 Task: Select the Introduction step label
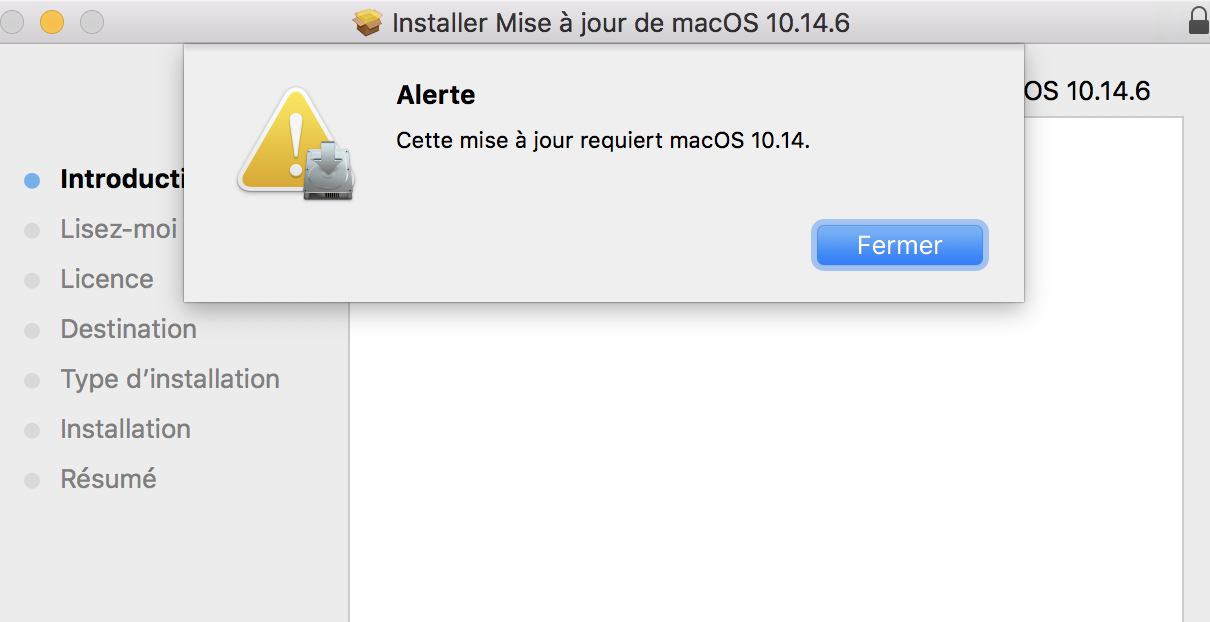tap(121, 179)
